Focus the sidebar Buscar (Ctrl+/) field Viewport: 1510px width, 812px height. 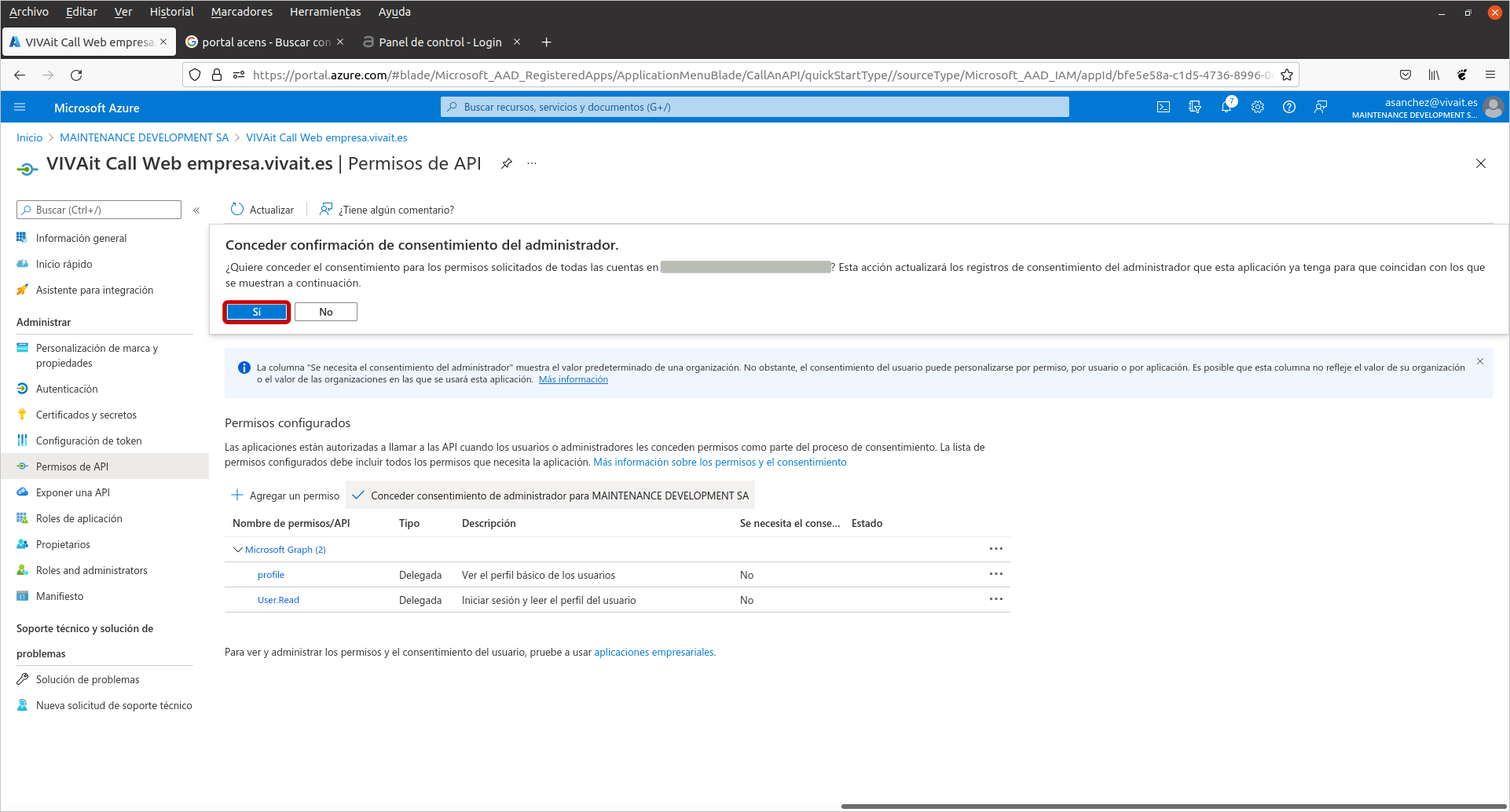pos(99,210)
